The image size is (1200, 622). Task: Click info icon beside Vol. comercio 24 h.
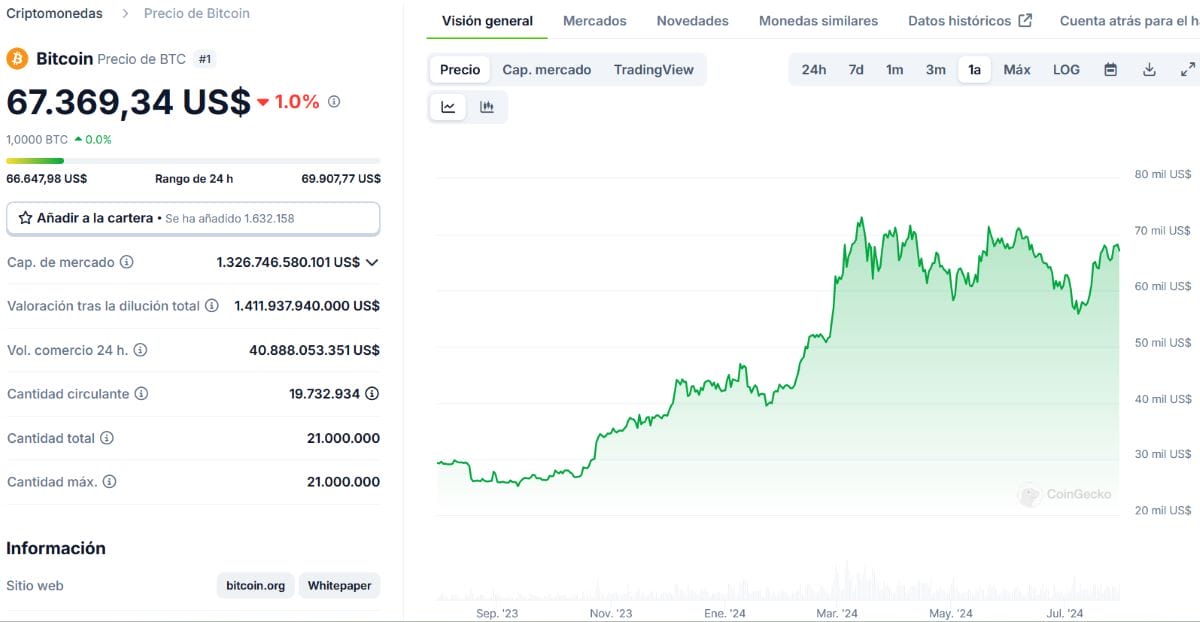point(140,350)
